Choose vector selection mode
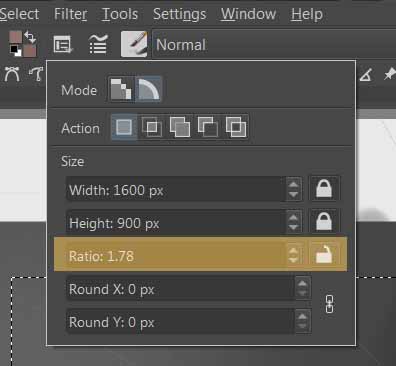Screen dimensions: 396x366 148,89
